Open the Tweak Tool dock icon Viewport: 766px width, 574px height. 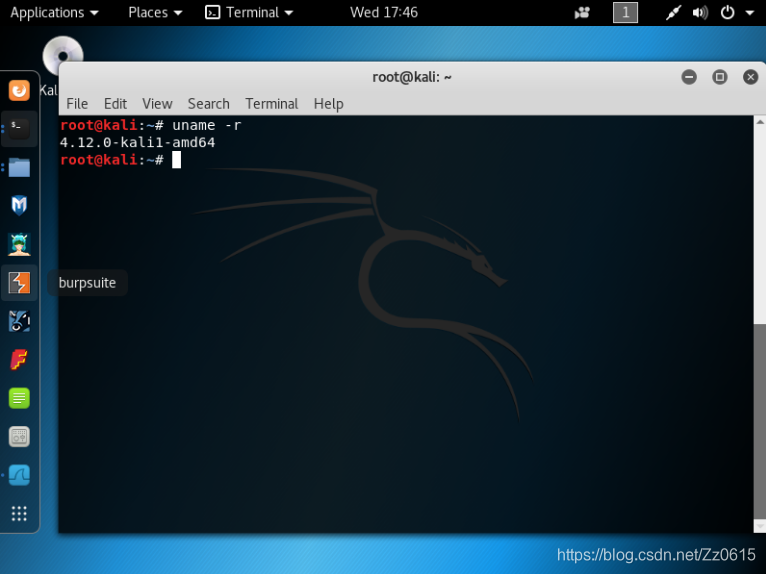[x=19, y=437]
